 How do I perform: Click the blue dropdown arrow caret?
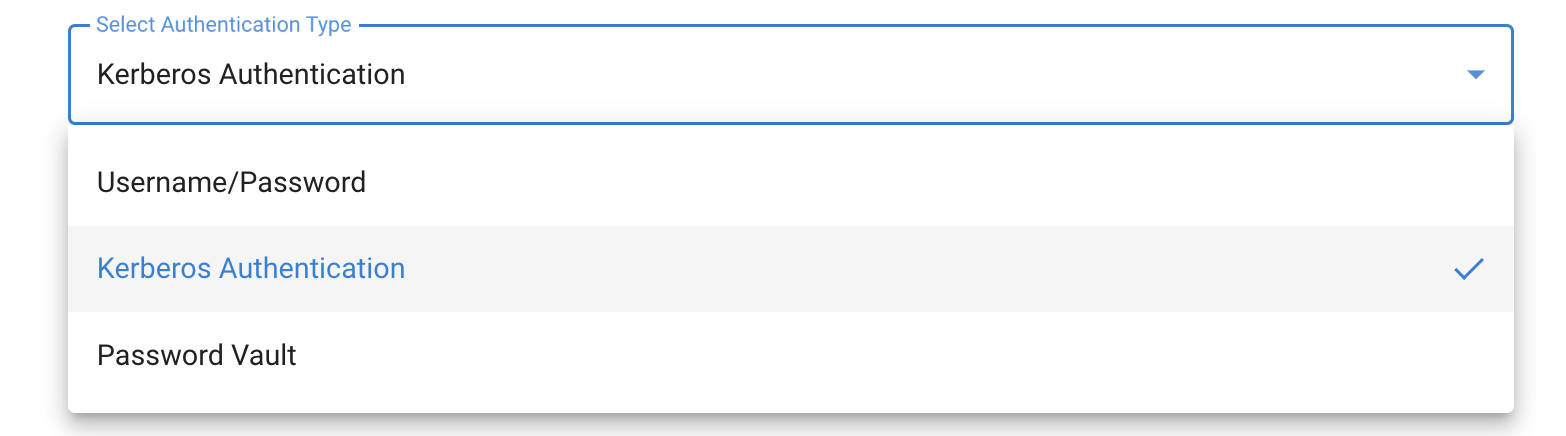[x=1475, y=75]
